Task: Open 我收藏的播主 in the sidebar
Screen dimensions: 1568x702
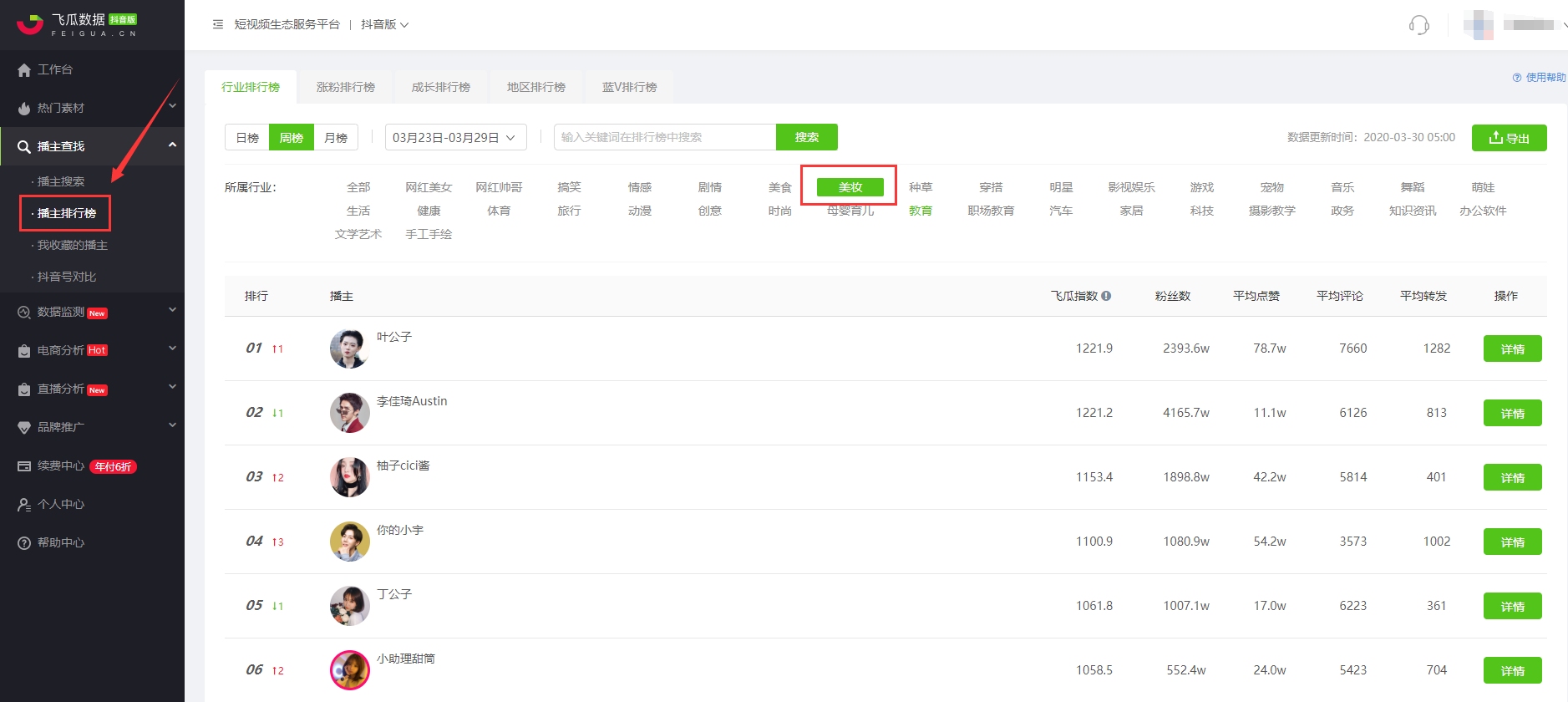Action: (73, 245)
